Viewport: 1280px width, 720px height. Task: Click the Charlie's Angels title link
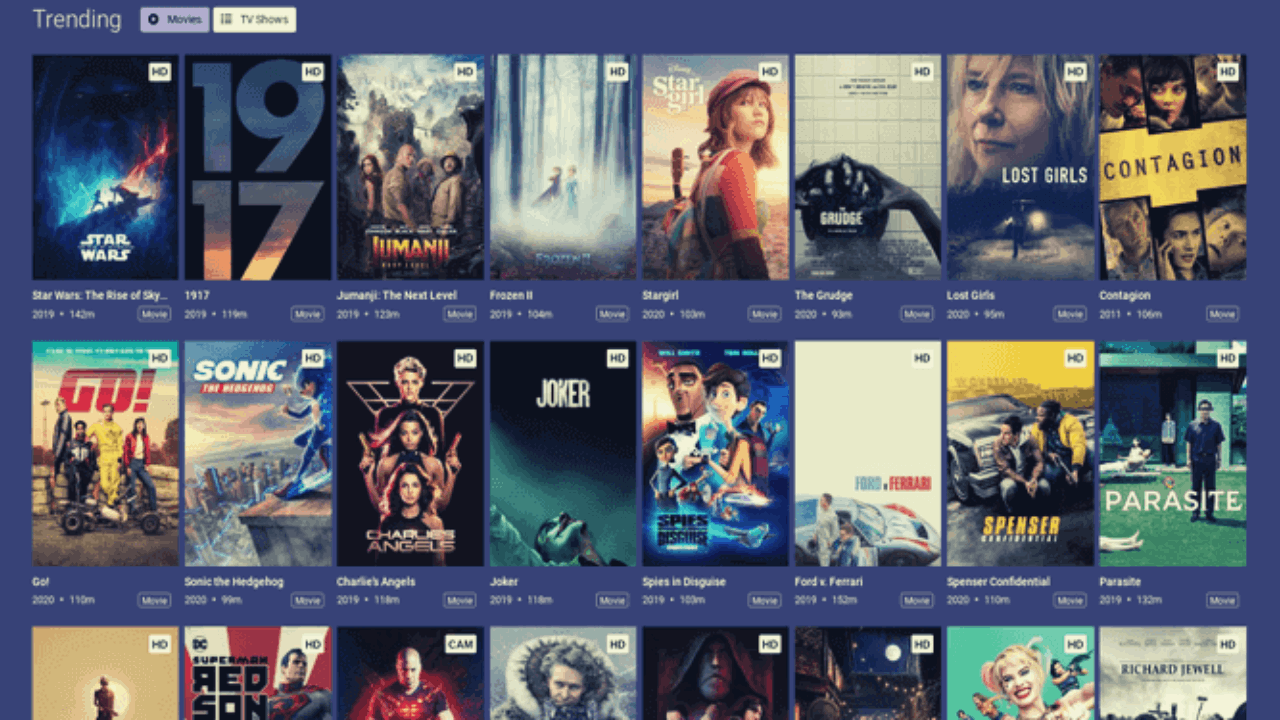pos(376,582)
